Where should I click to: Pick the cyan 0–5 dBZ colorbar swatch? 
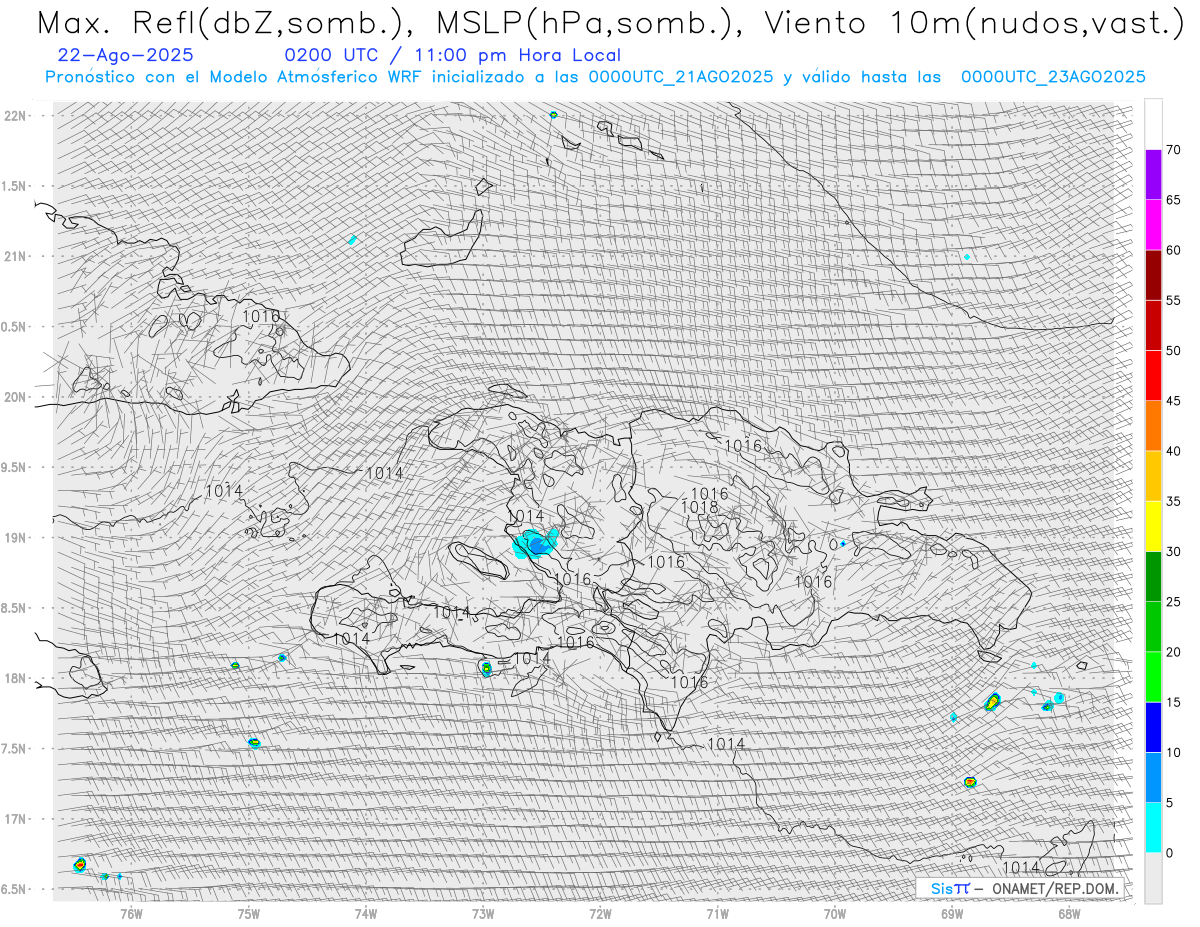coord(1153,827)
